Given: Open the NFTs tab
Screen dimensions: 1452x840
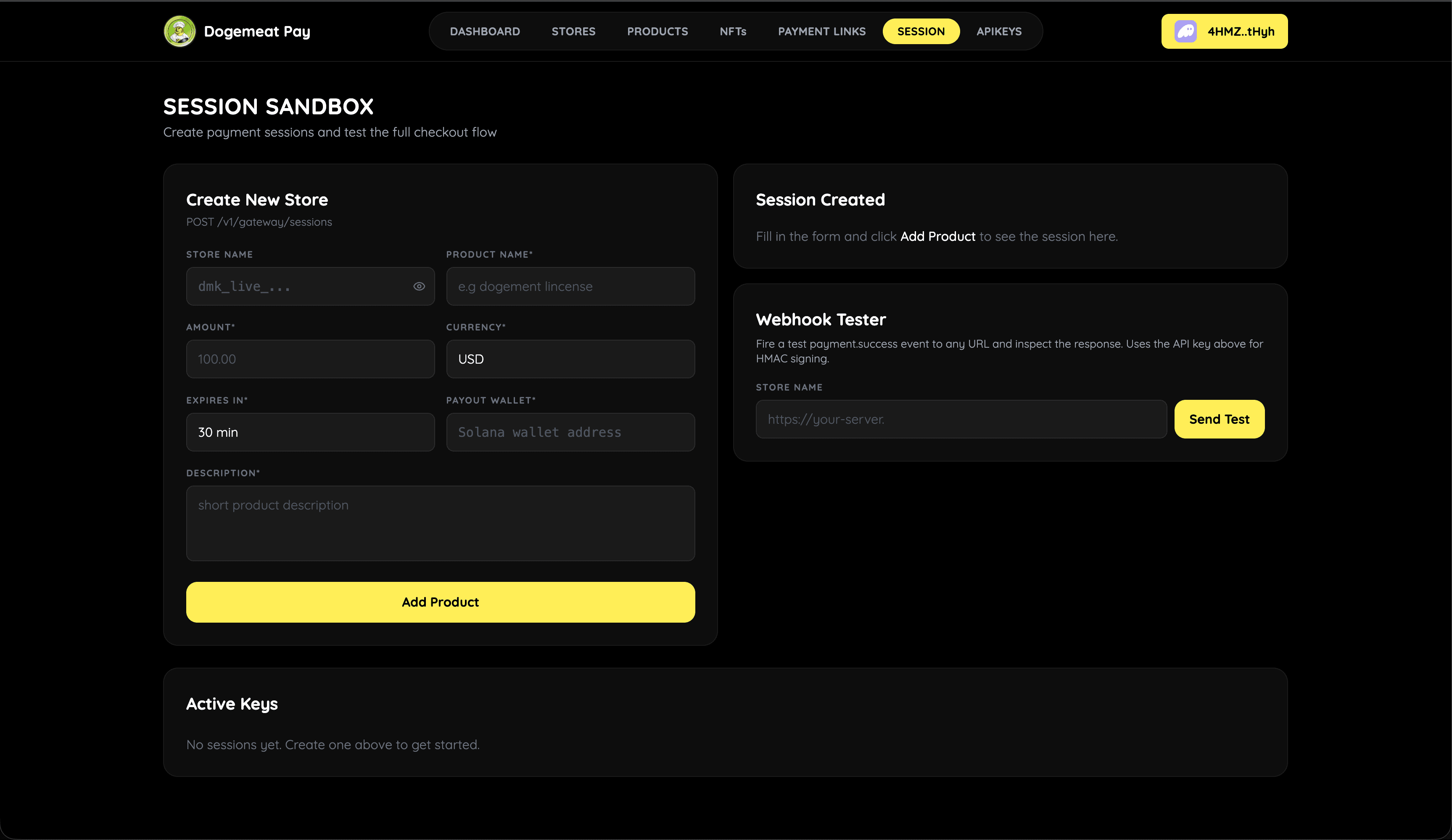Looking at the screenshot, I should pyautogui.click(x=733, y=31).
